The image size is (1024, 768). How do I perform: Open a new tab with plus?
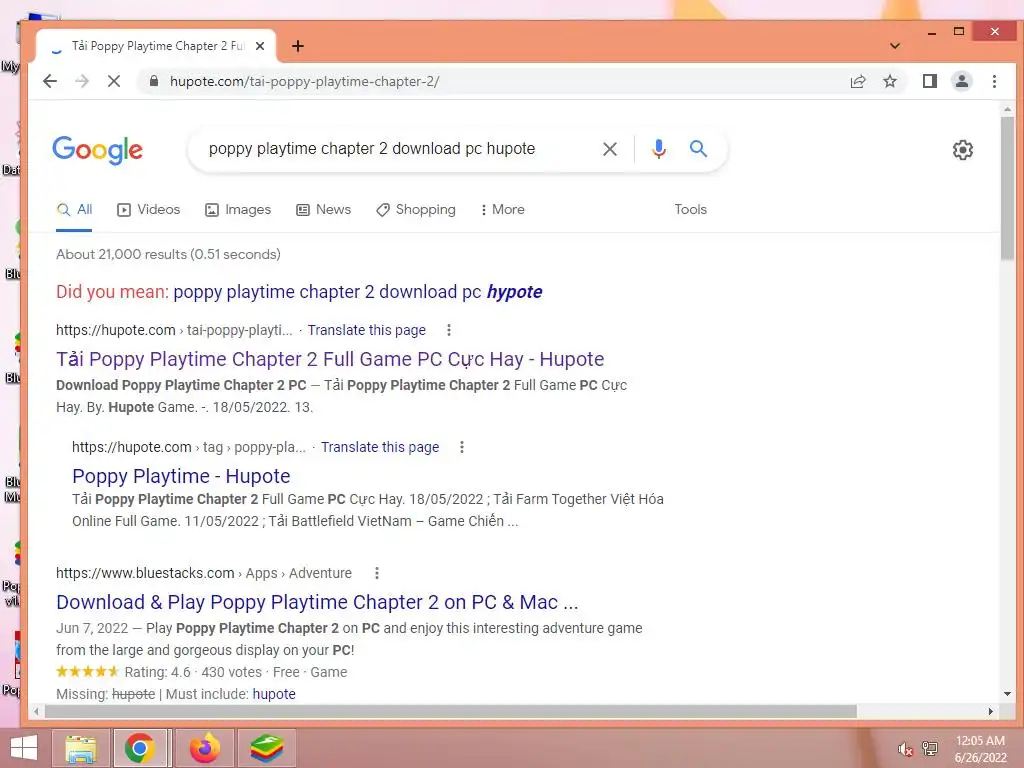tap(298, 46)
